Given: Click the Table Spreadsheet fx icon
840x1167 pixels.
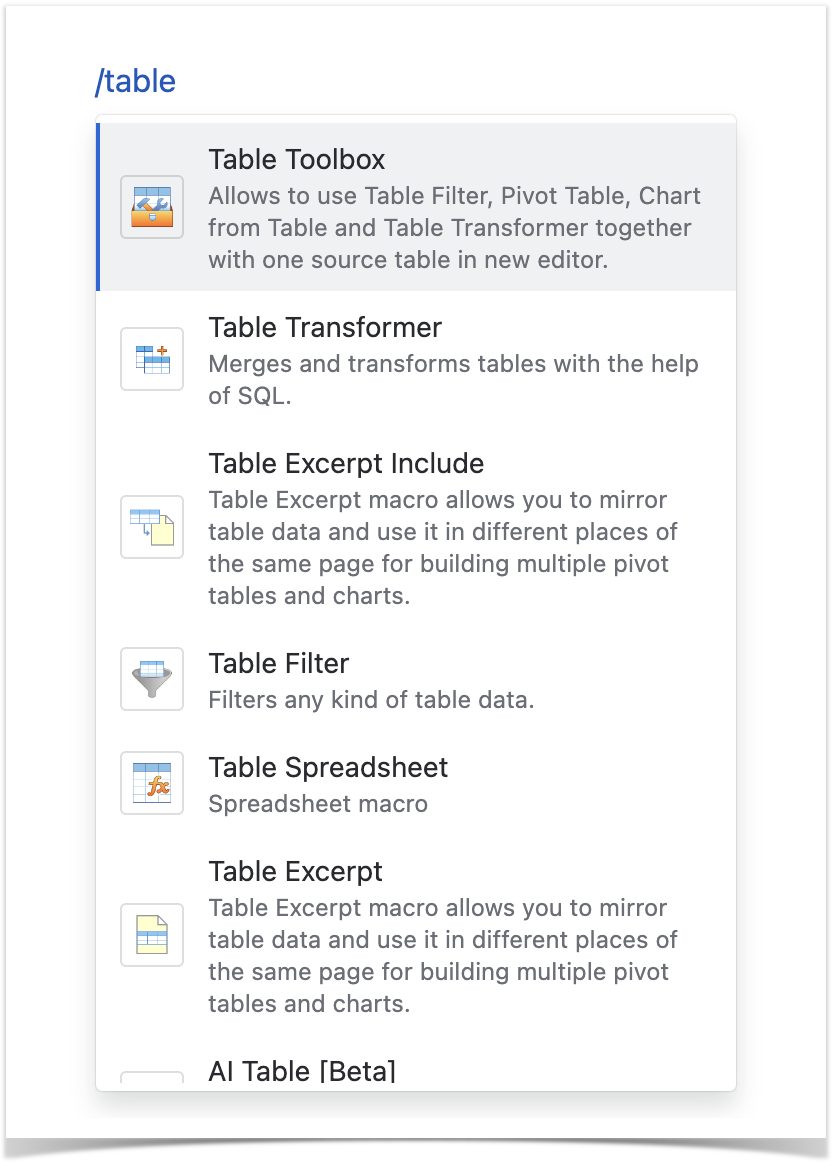Looking at the screenshot, I should (x=152, y=783).
